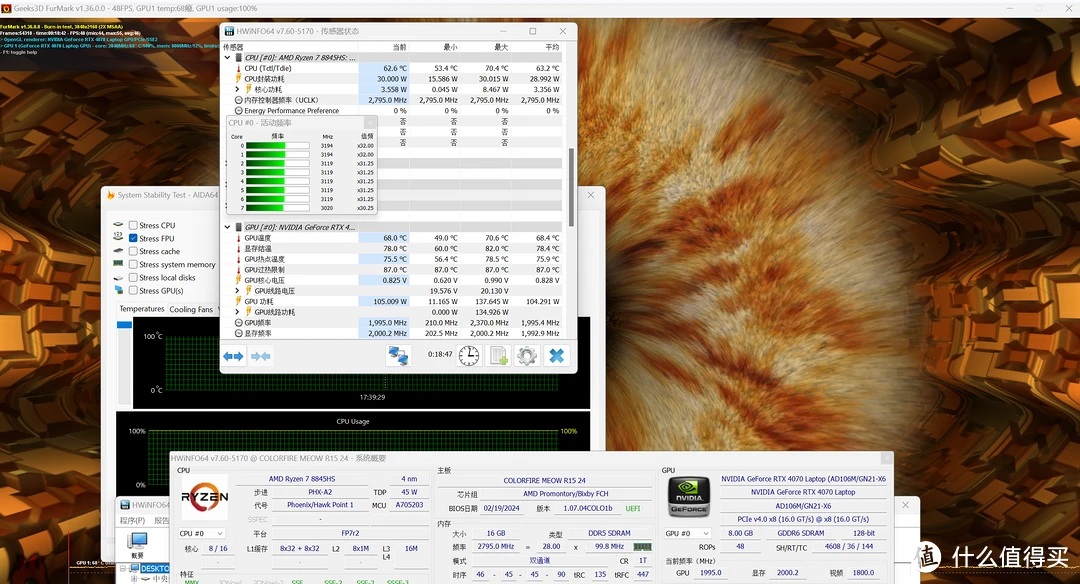Click the Core 0 frequency bar
1080x584 pixels.
(x=278, y=145)
